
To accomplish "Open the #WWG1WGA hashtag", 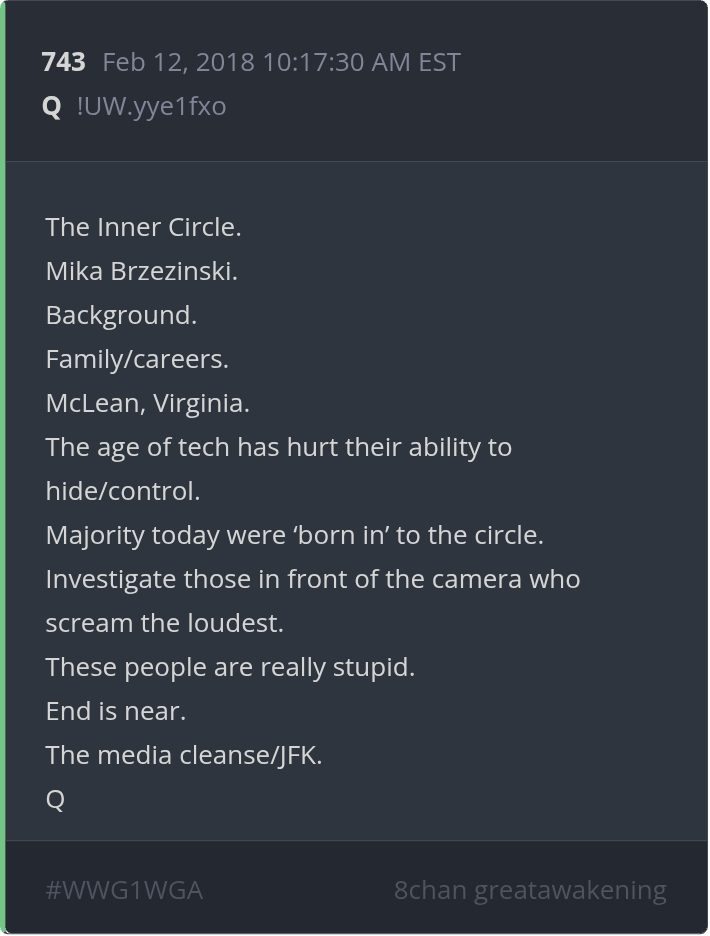I will tap(124, 890).
